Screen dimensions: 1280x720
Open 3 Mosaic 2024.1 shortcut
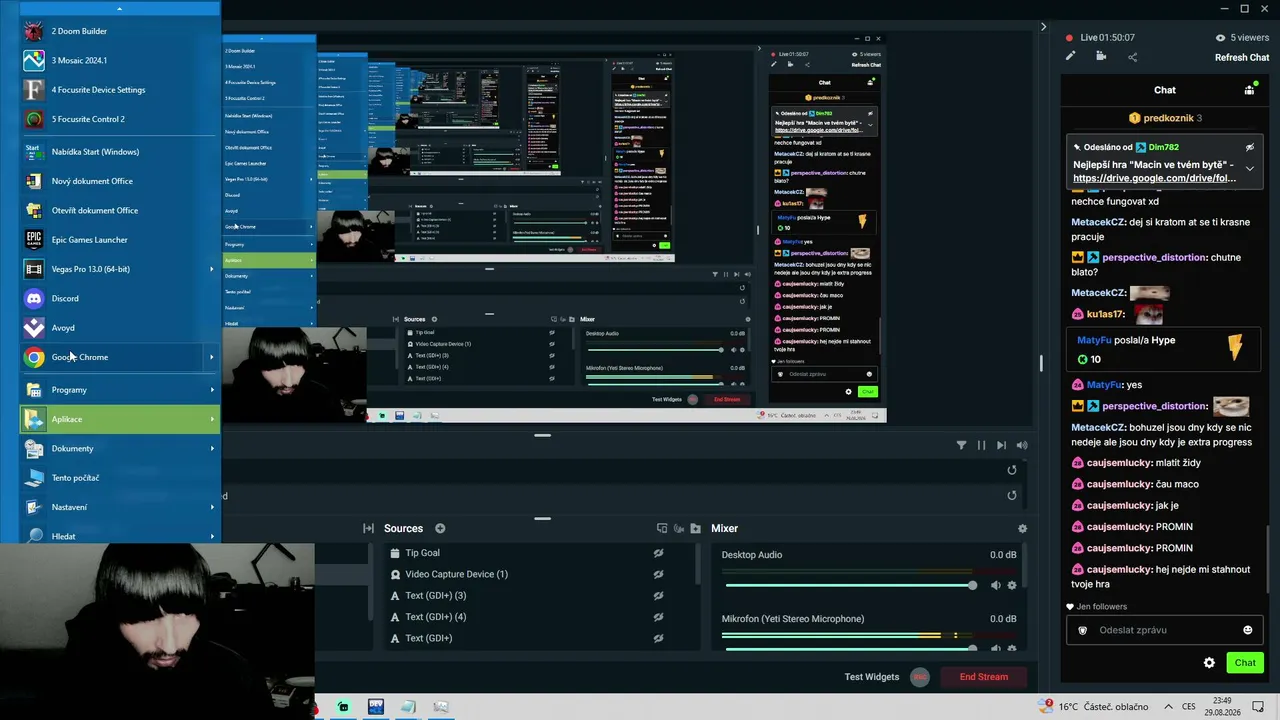(x=120, y=60)
